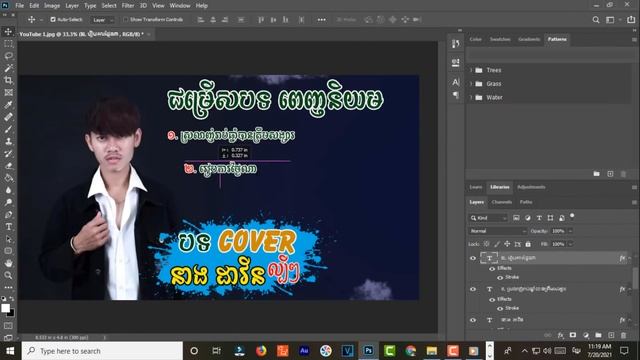Create a new group in Layers panel
The image size is (640, 360).
point(598,335)
